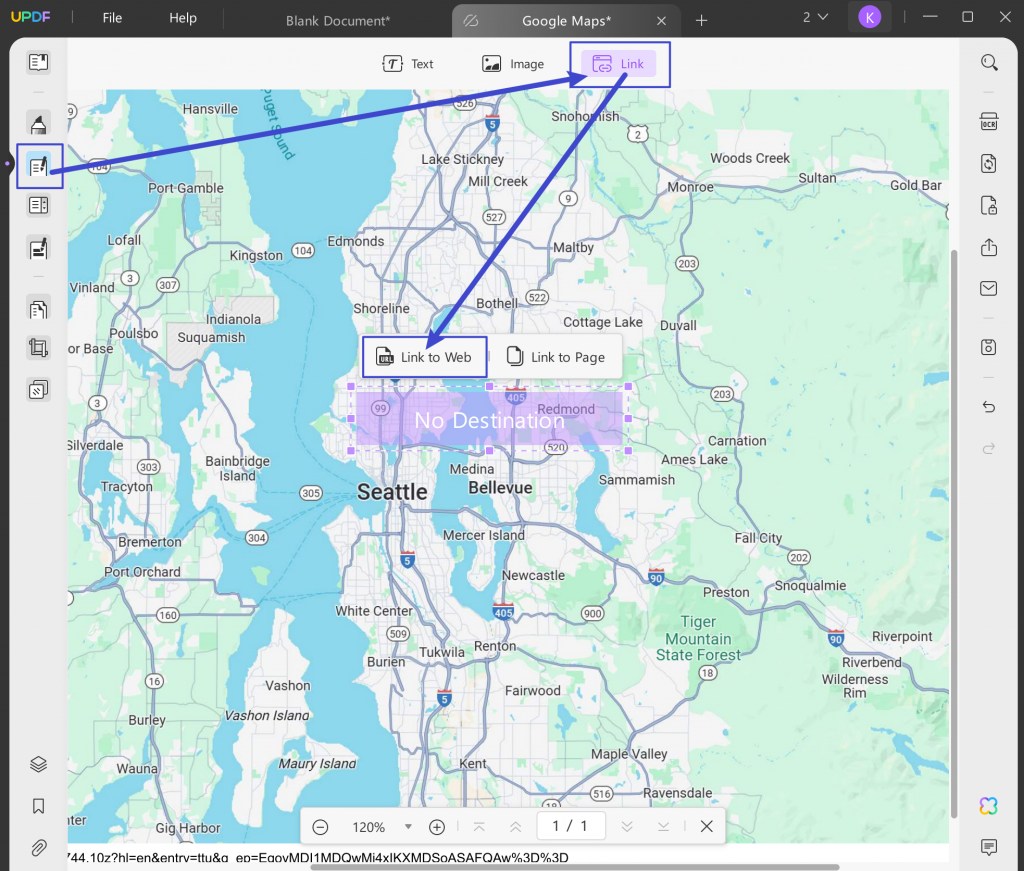This screenshot has height=871, width=1024.
Task: Choose Link to Web
Action: click(x=424, y=356)
